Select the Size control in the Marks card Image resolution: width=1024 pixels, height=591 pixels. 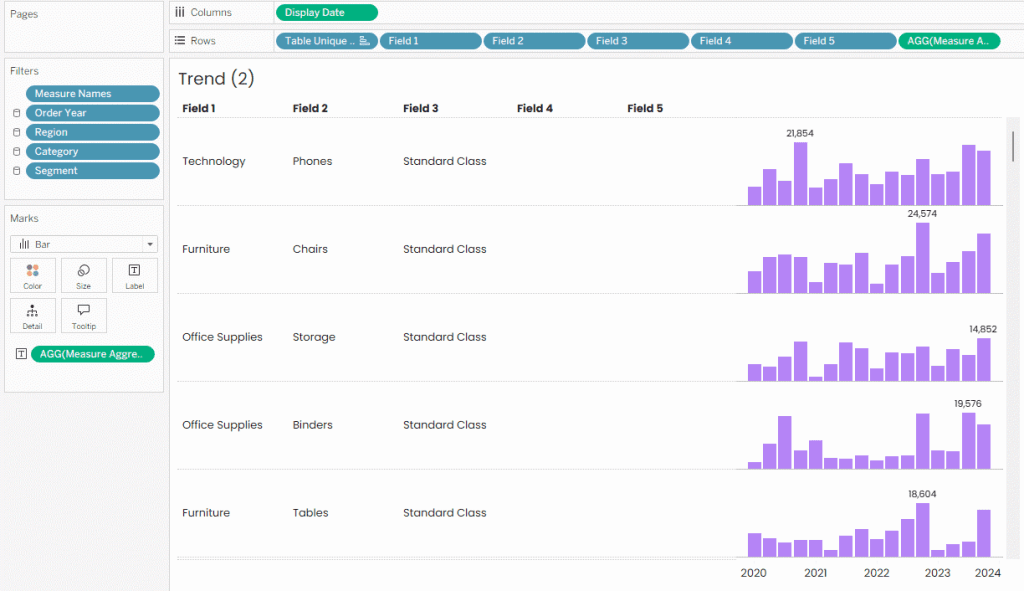click(x=84, y=275)
